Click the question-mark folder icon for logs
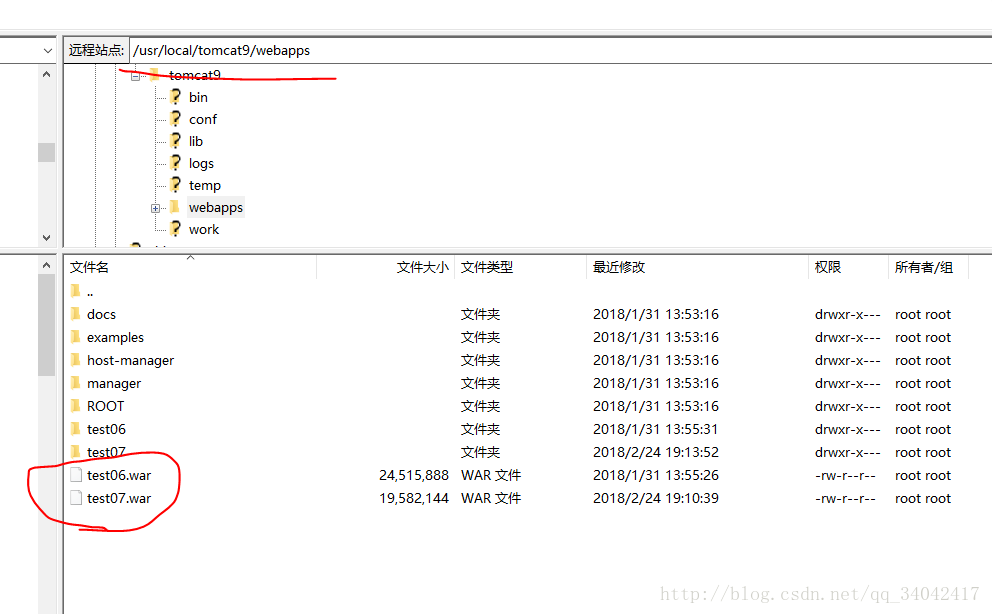992x614 pixels. (176, 163)
